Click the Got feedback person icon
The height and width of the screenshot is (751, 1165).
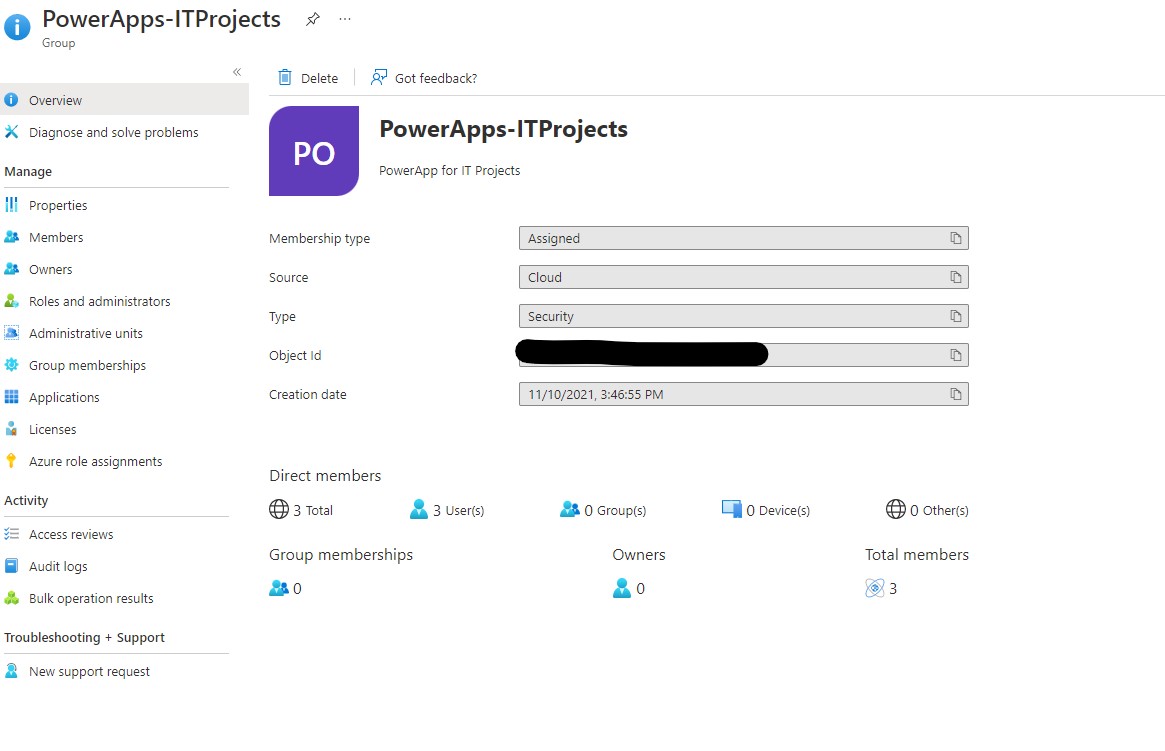pos(379,77)
